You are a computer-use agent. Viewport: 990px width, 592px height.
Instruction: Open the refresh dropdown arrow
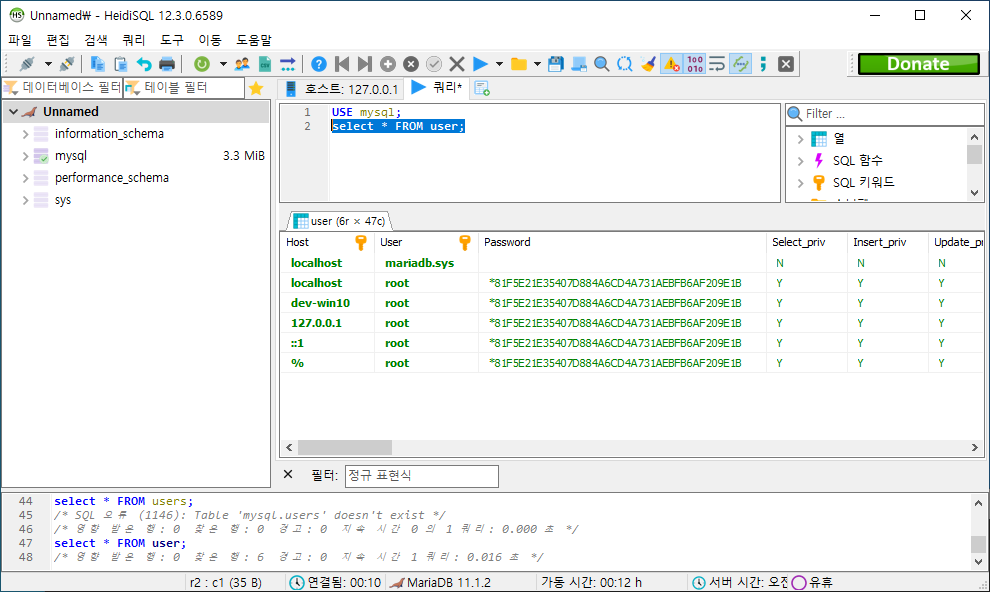pyautogui.click(x=223, y=64)
